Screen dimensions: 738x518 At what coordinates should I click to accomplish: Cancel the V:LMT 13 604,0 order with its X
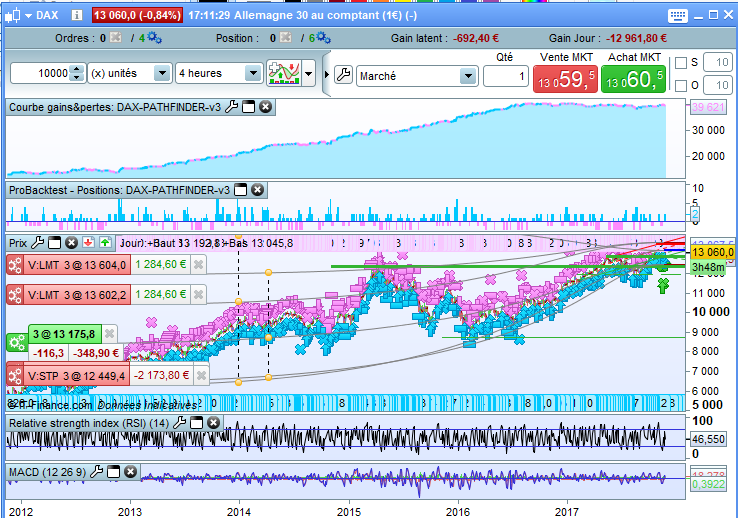199,265
